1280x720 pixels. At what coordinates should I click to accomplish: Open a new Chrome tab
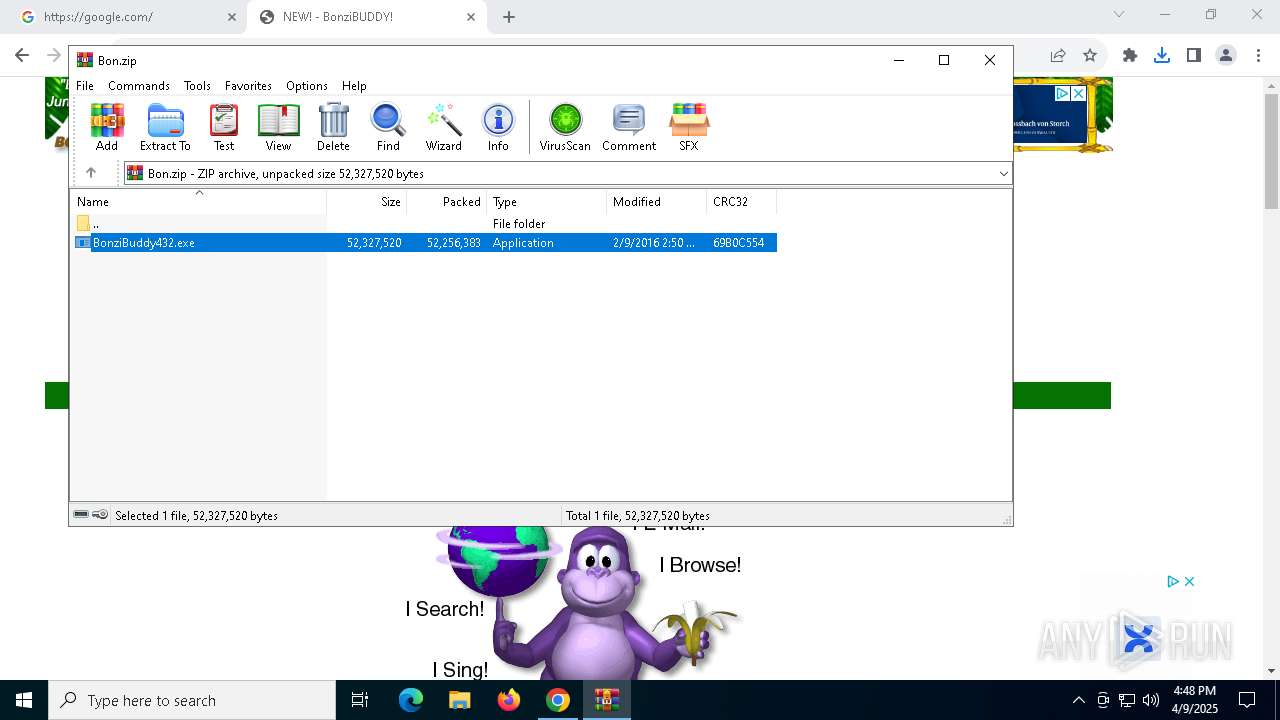pyautogui.click(x=509, y=17)
